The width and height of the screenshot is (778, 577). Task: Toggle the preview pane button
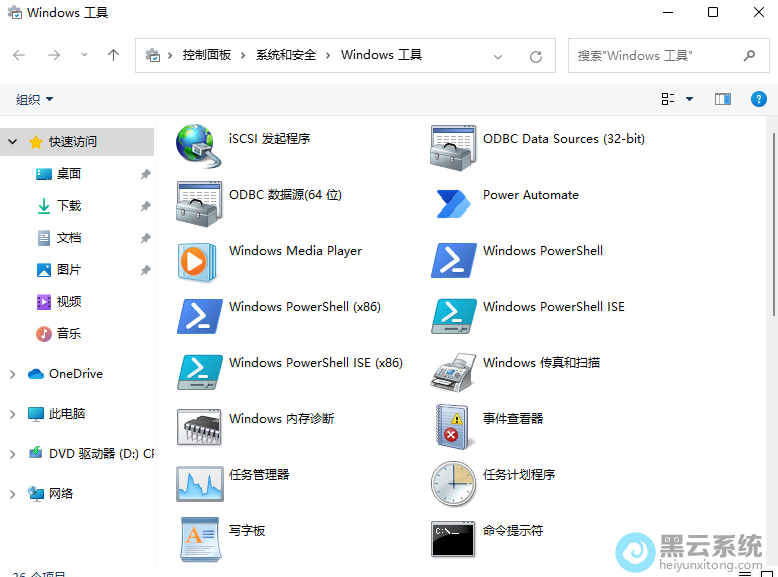point(723,99)
